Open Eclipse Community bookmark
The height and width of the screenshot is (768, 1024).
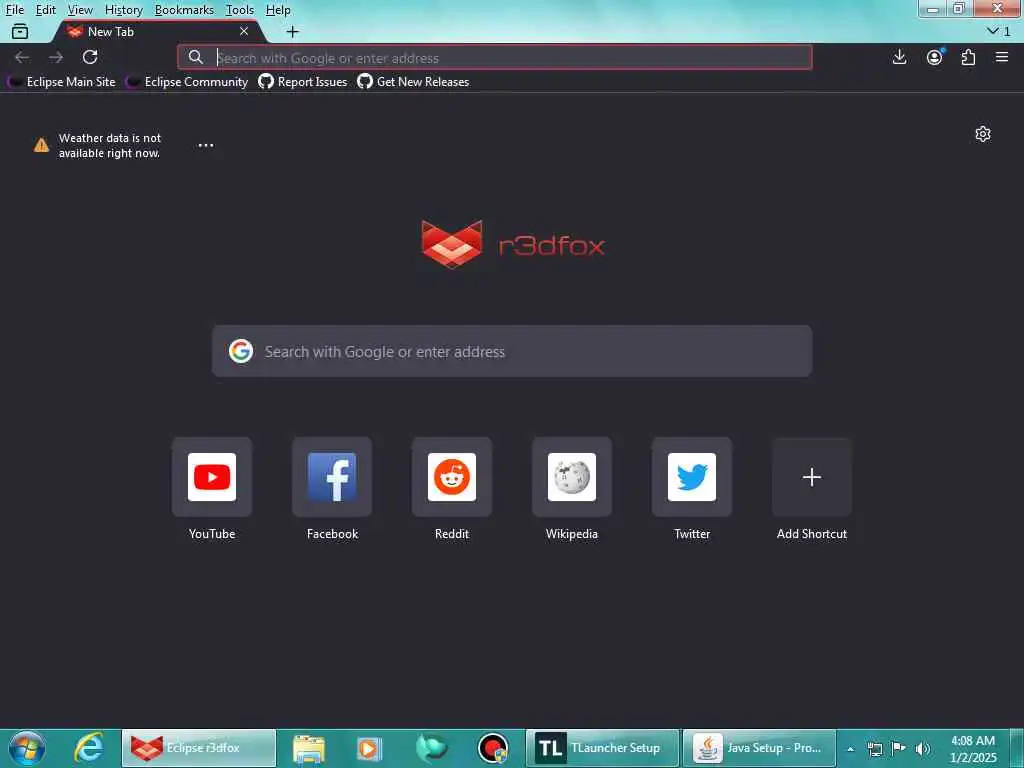(x=187, y=82)
